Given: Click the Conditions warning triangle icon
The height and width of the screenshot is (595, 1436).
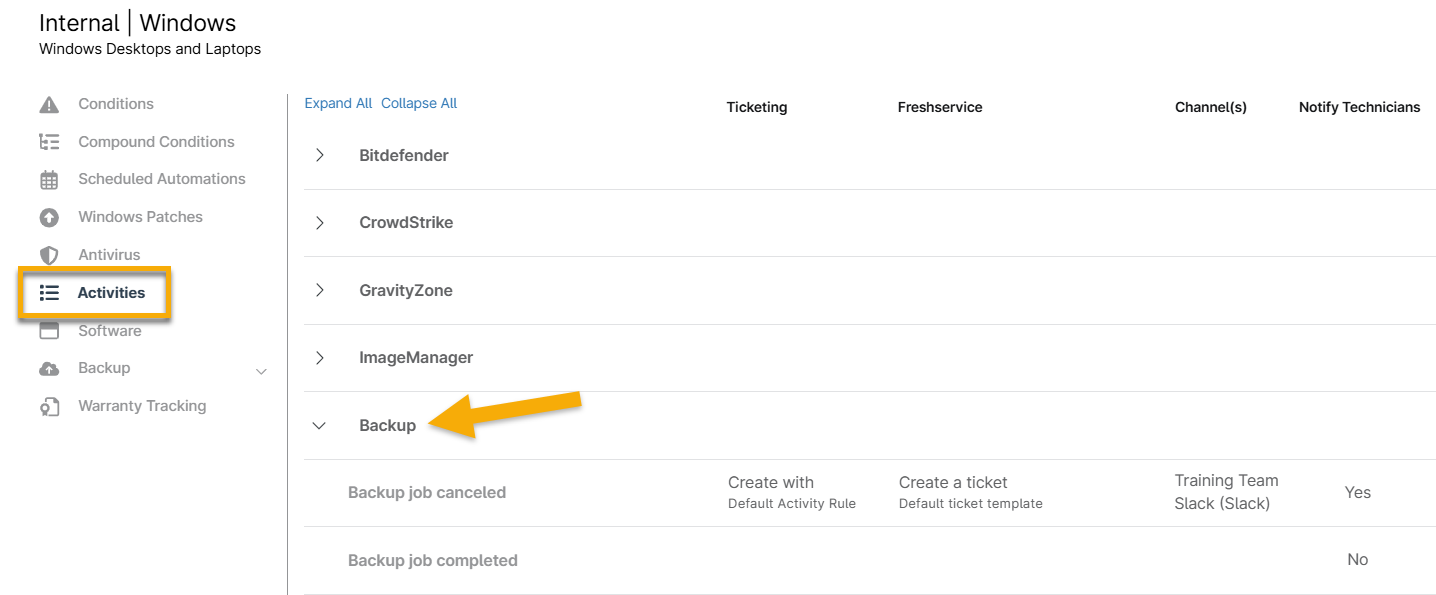Looking at the screenshot, I should 49,104.
